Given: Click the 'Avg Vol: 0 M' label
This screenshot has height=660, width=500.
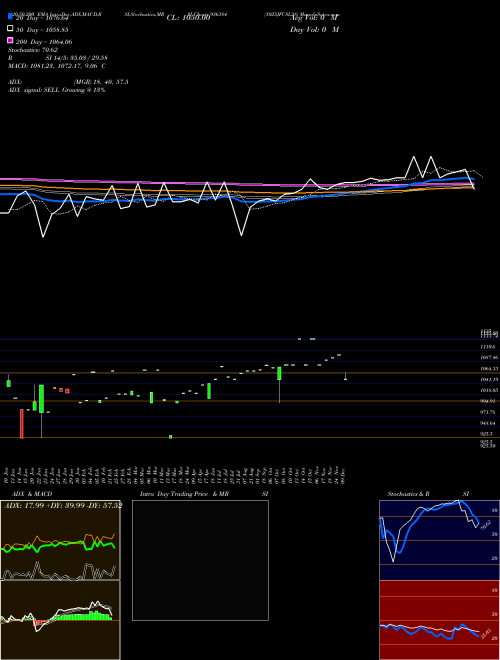Looking at the screenshot, I should [314, 18].
